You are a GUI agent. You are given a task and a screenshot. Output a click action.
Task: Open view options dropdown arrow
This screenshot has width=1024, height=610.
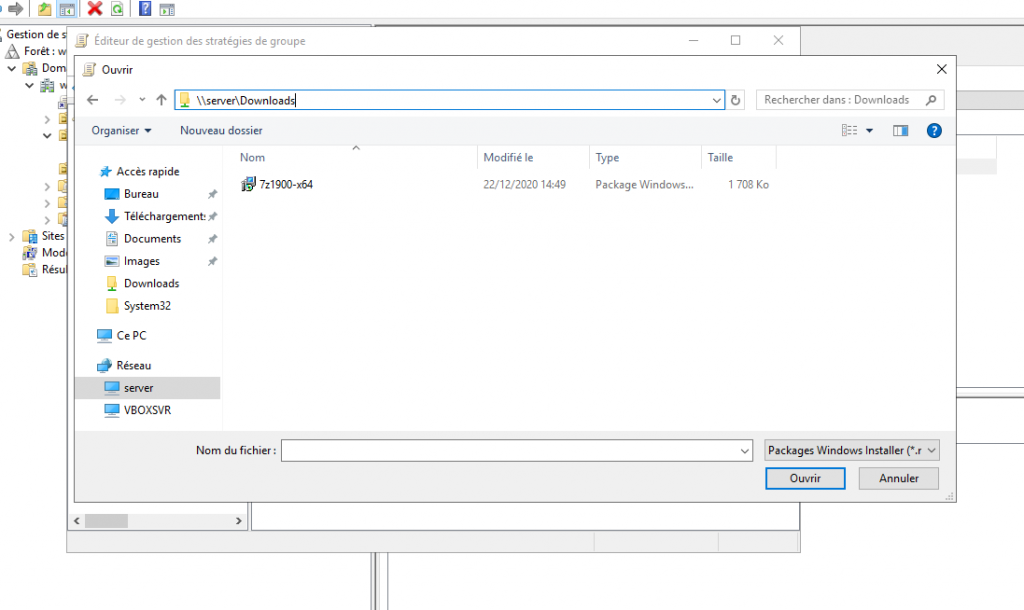click(x=869, y=130)
